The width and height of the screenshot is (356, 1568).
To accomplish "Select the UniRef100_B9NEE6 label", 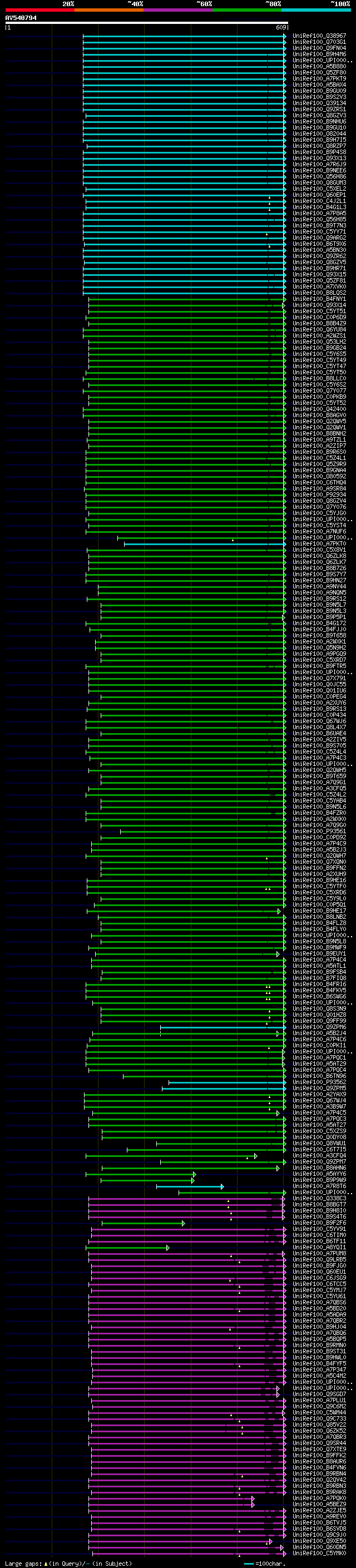I will [319, 170].
